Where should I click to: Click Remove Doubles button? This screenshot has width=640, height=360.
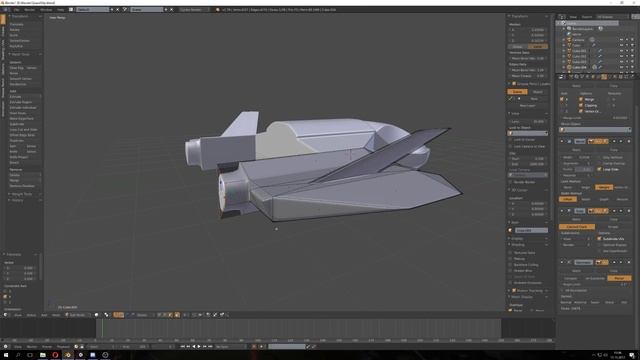click(x=25, y=186)
